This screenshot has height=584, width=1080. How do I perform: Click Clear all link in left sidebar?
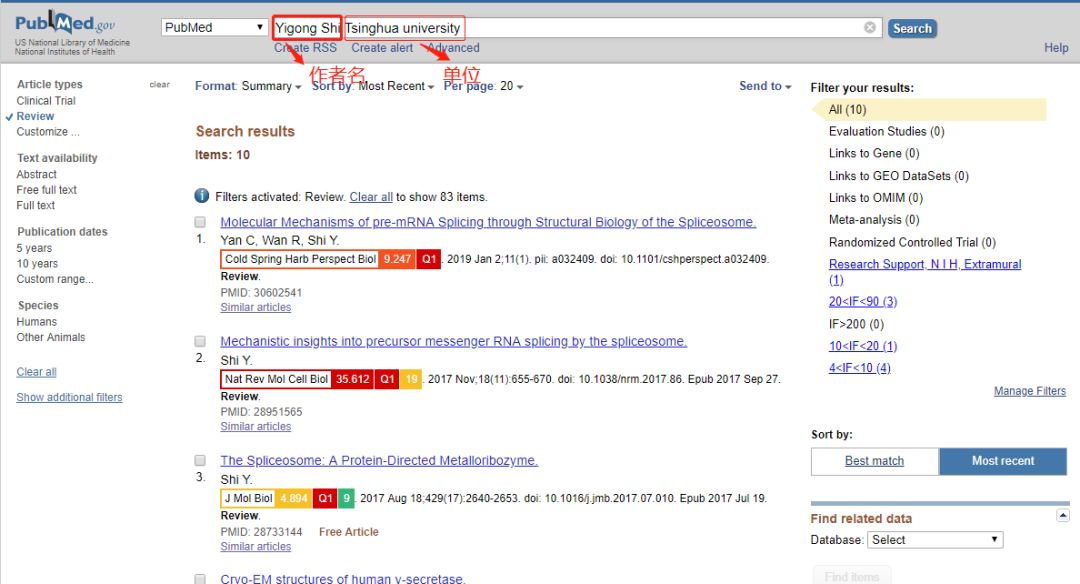coord(37,372)
